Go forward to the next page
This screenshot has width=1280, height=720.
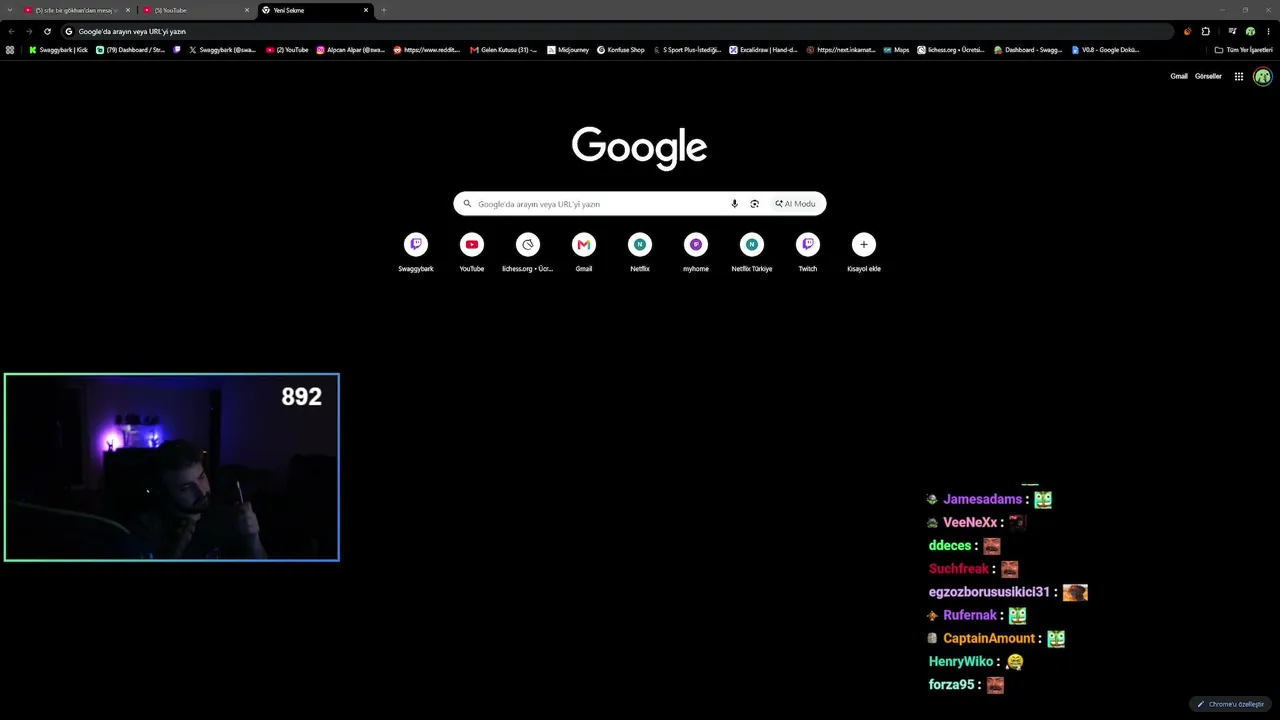click(x=29, y=31)
